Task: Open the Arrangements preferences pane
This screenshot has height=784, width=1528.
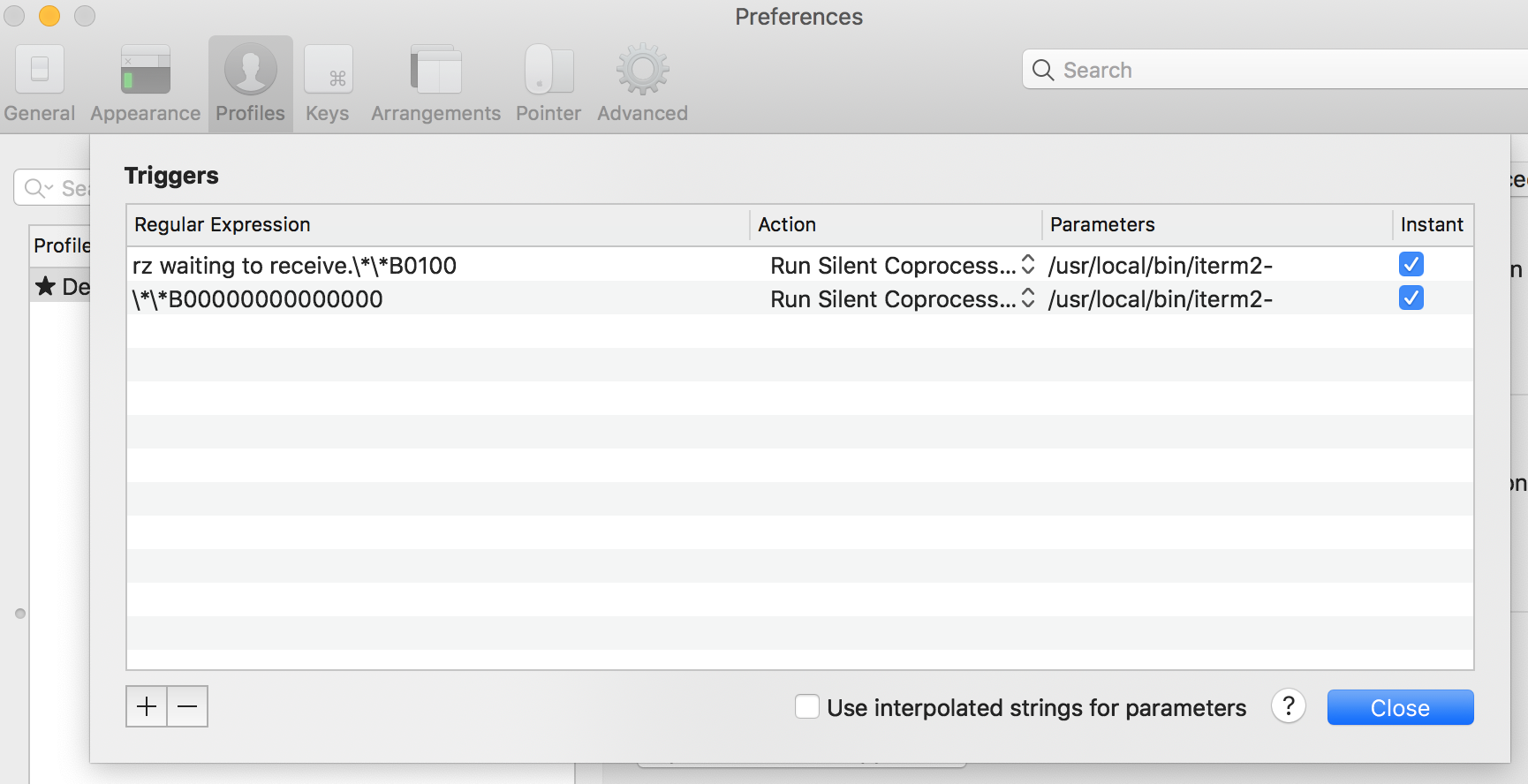Action: [x=435, y=85]
